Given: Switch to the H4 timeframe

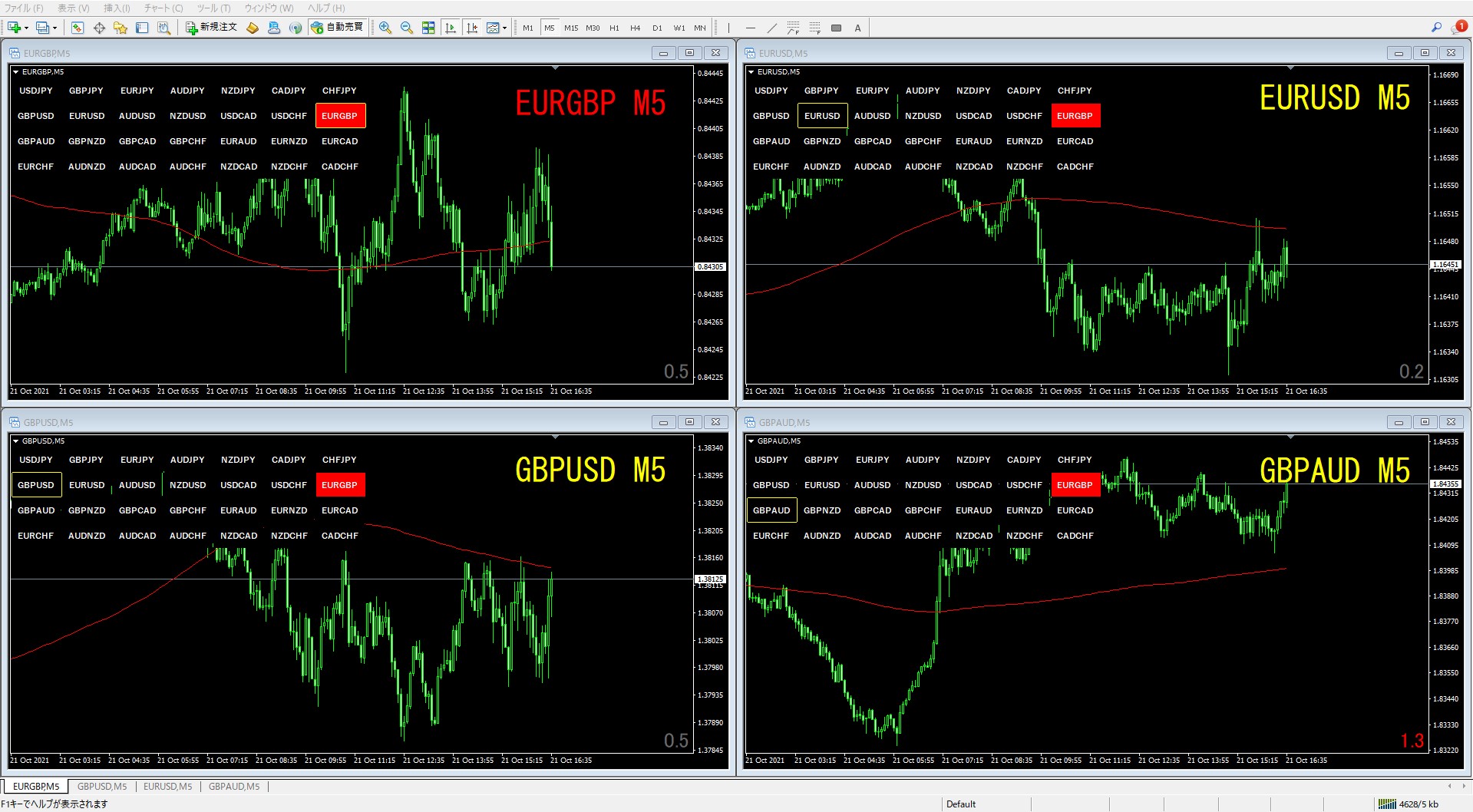Looking at the screenshot, I should pos(636,28).
